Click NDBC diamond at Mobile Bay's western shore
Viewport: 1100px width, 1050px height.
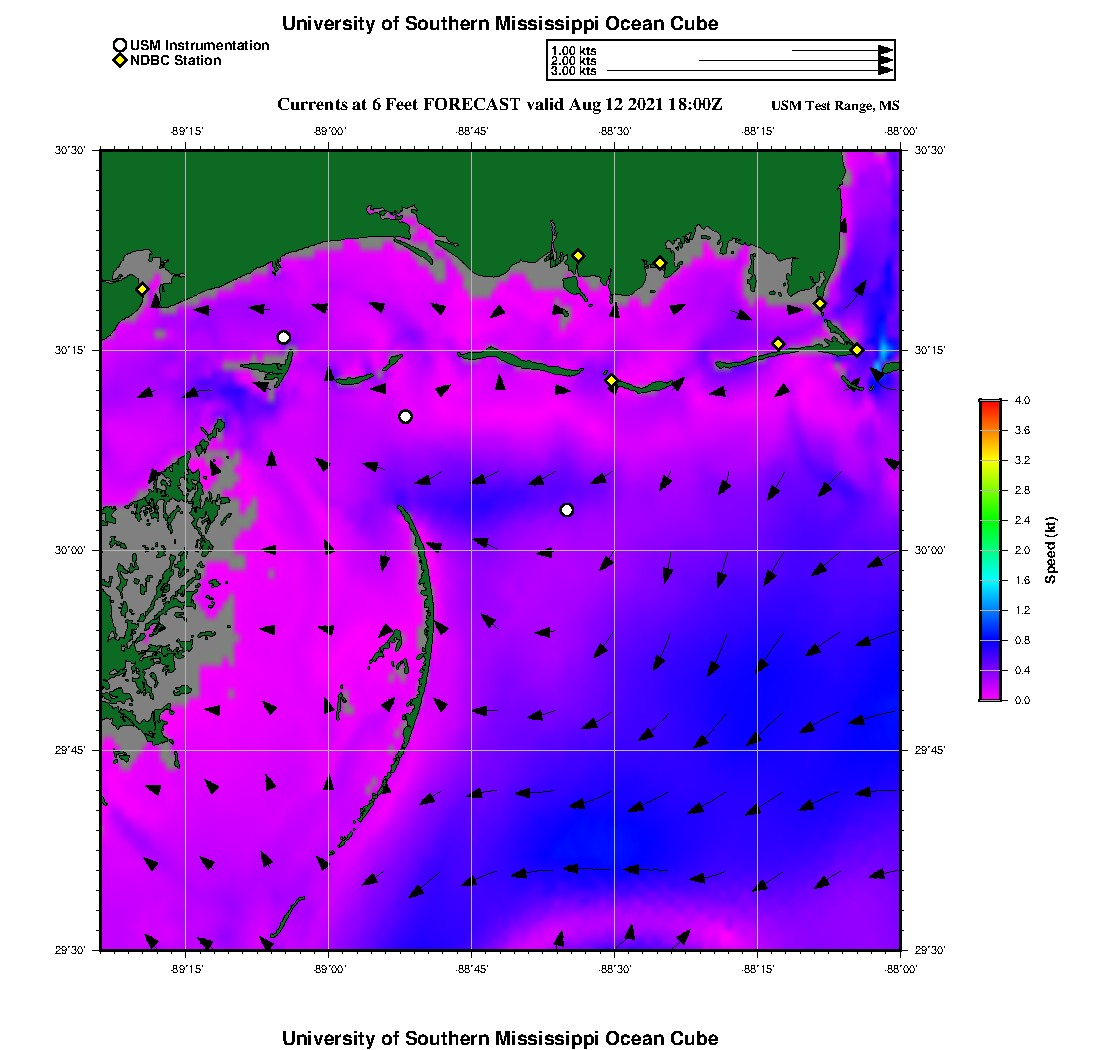819,304
